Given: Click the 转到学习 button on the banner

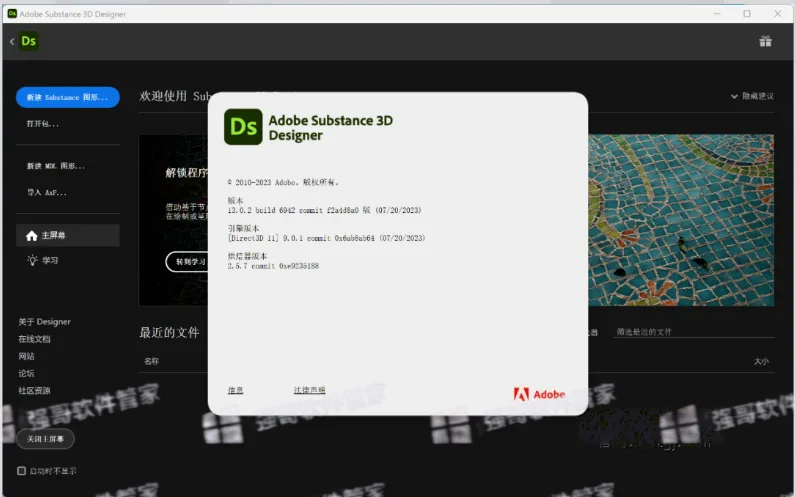Looking at the screenshot, I should click(x=187, y=262).
